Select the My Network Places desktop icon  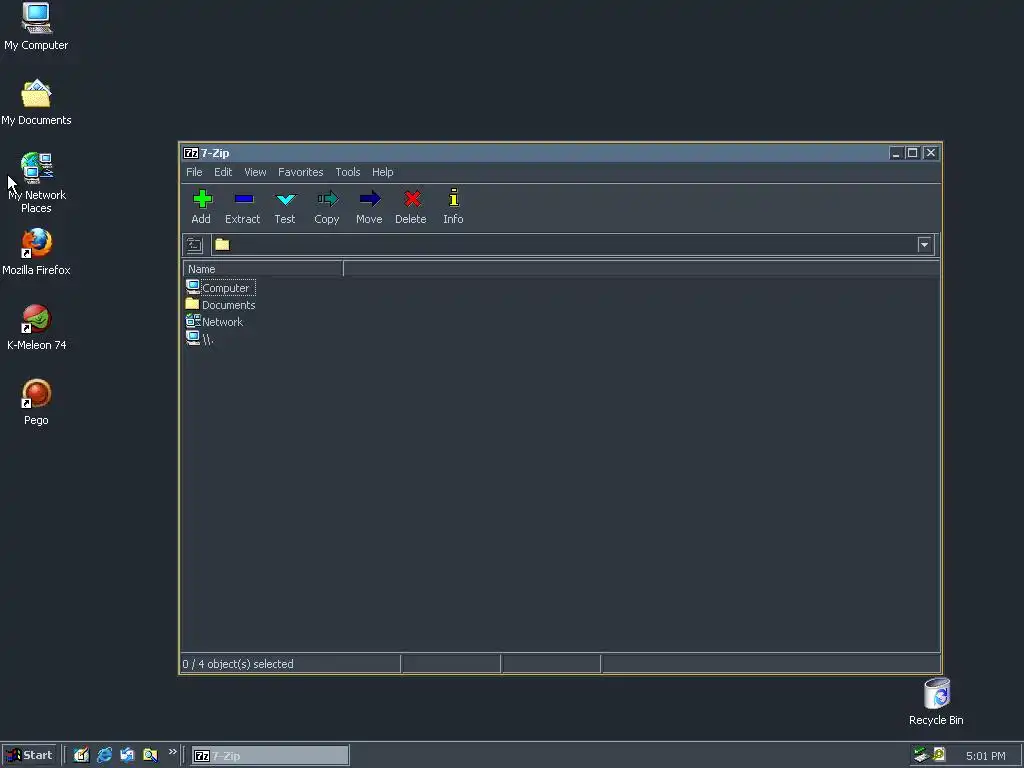click(36, 183)
